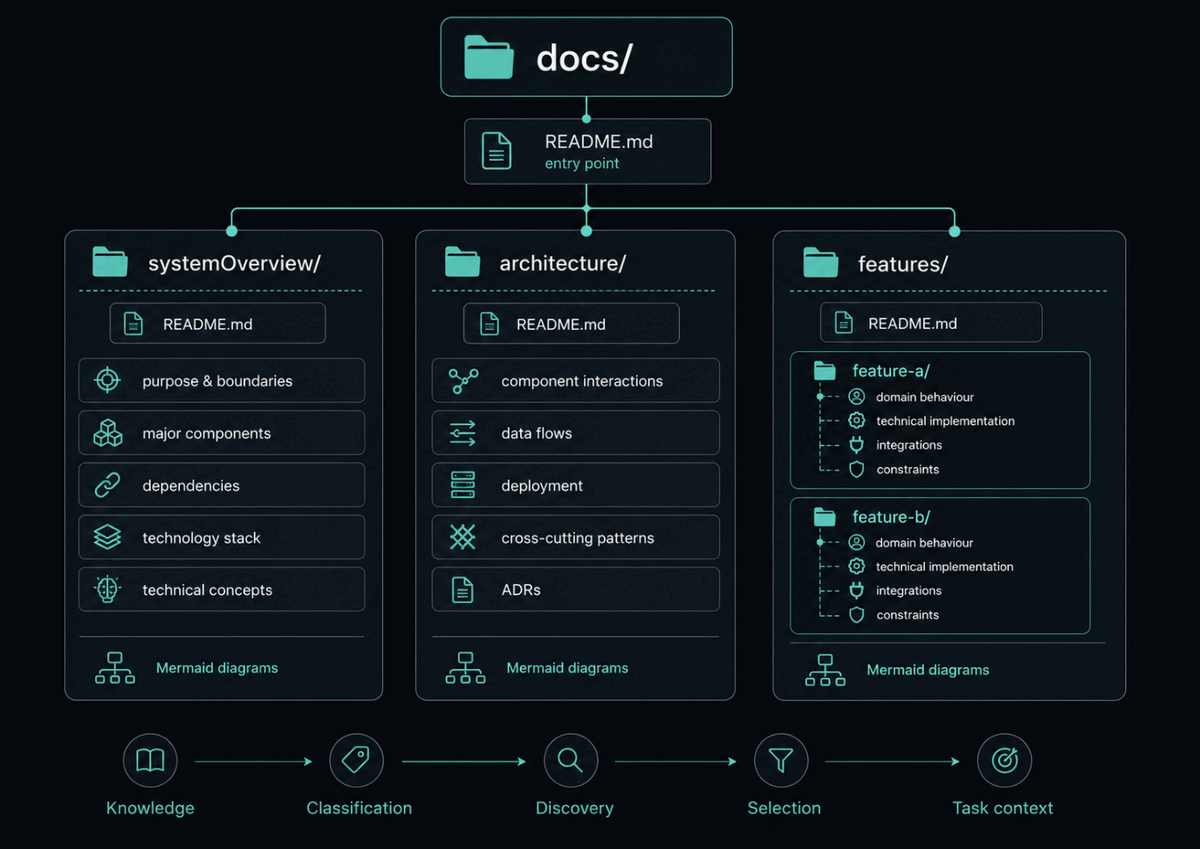Click feature-a constraints shield icon
Viewport: 1200px width, 849px height.
[856, 469]
